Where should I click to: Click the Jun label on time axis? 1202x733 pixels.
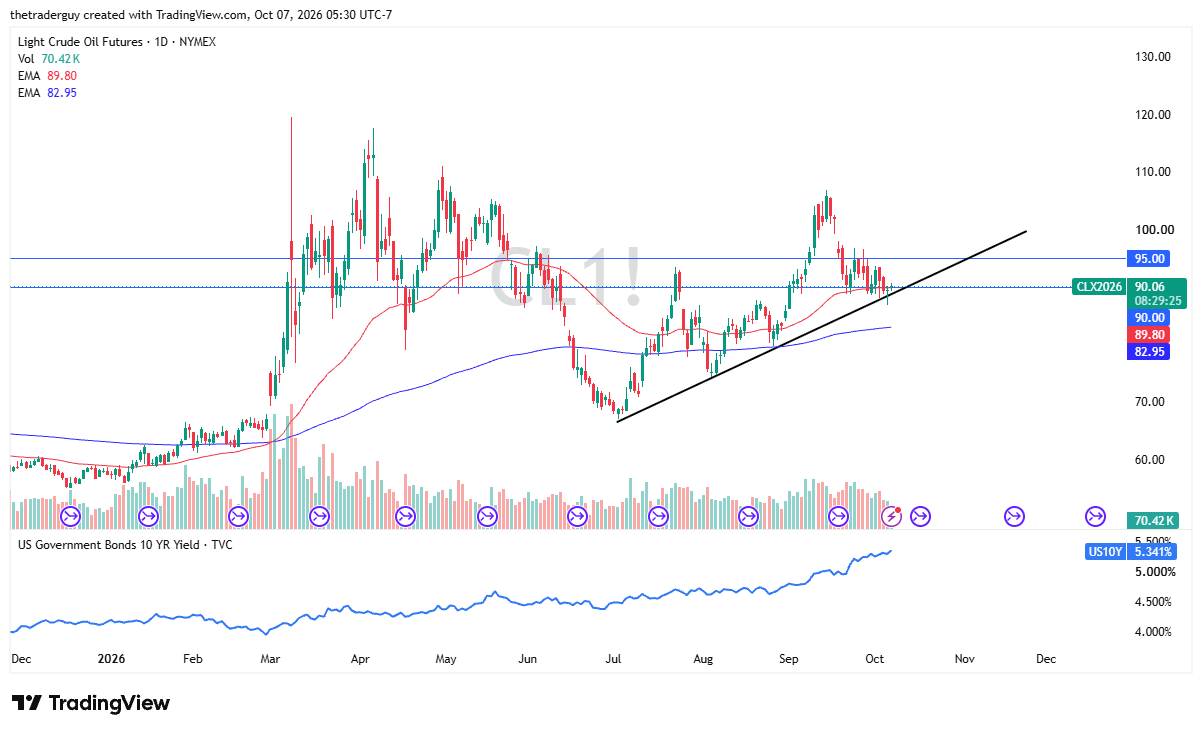(x=528, y=659)
